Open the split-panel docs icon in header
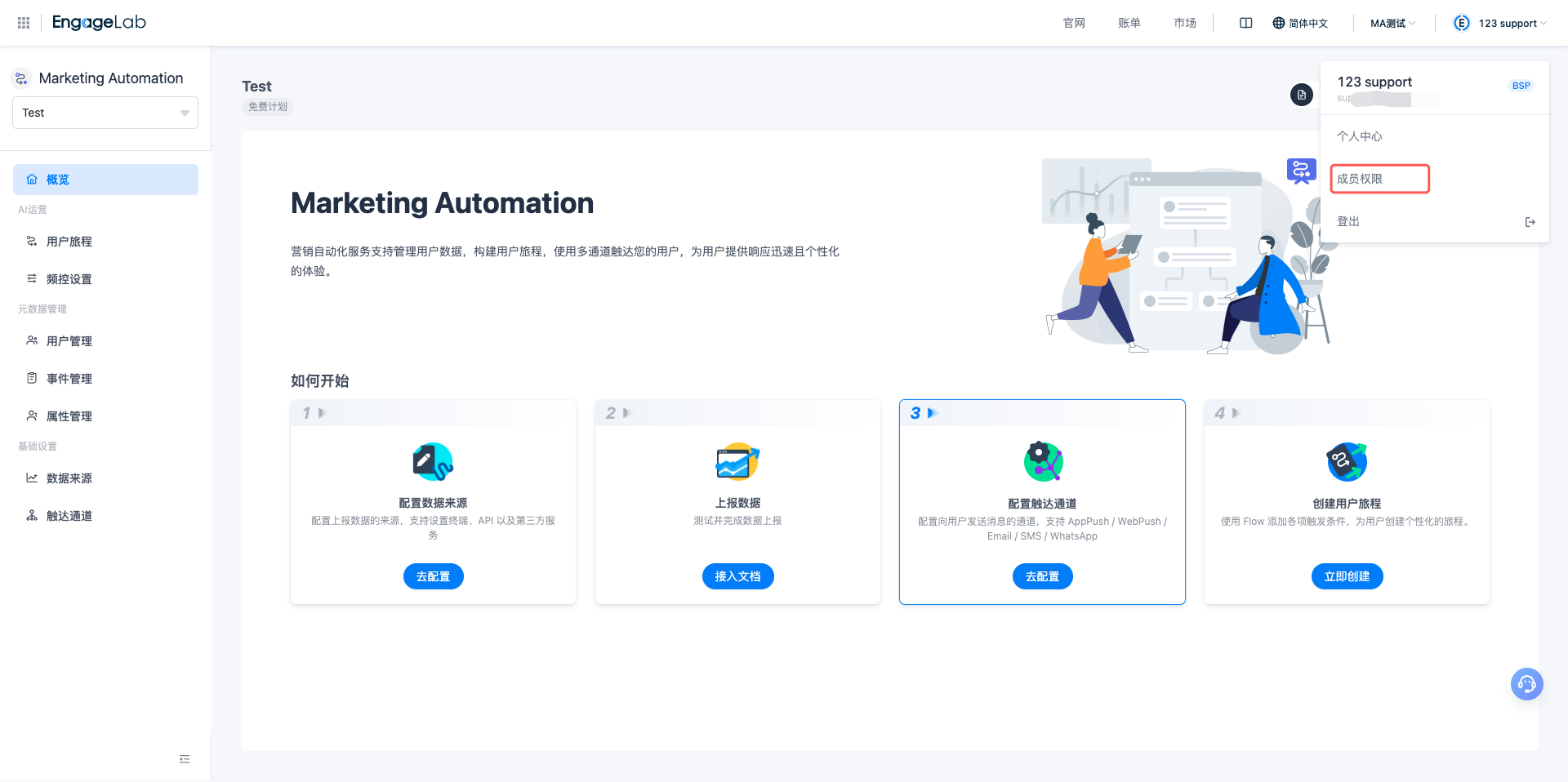 point(1245,23)
